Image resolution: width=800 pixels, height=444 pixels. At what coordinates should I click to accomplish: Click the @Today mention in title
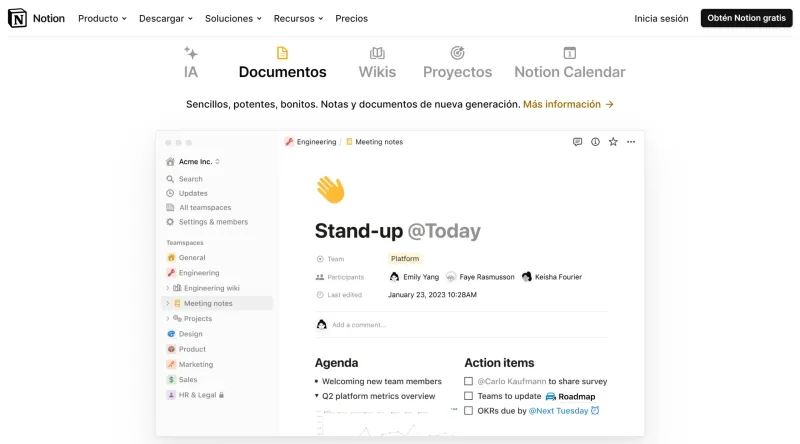coord(444,231)
